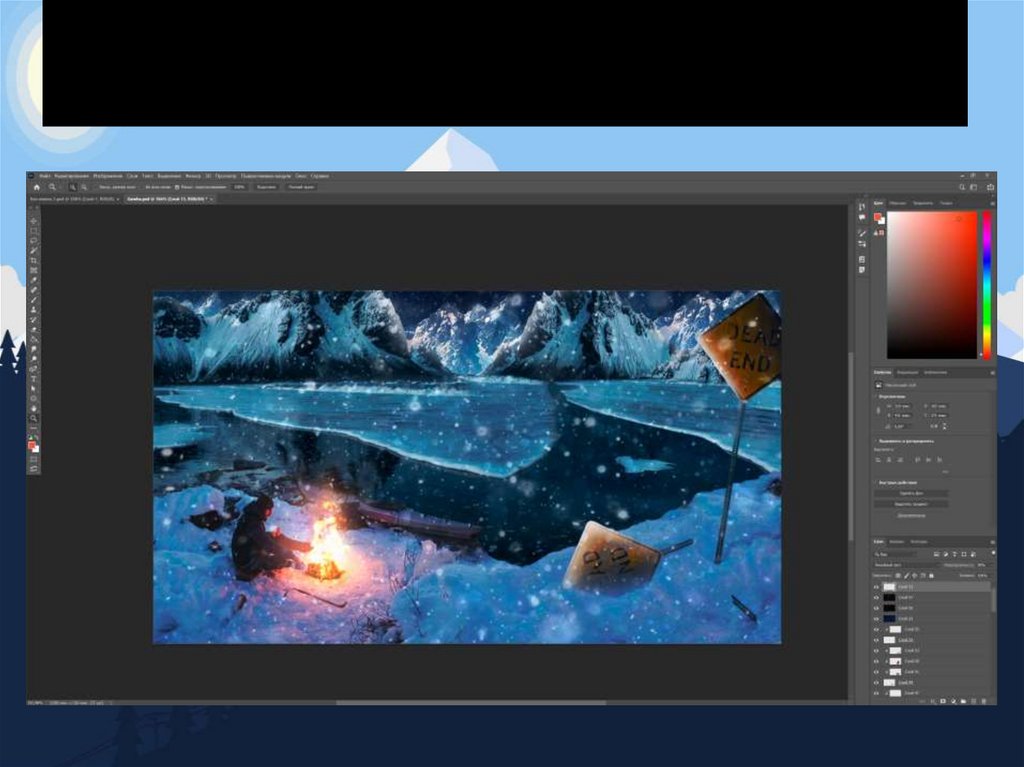
Task: Select the Eraser tool
Action: pyautogui.click(x=33, y=329)
